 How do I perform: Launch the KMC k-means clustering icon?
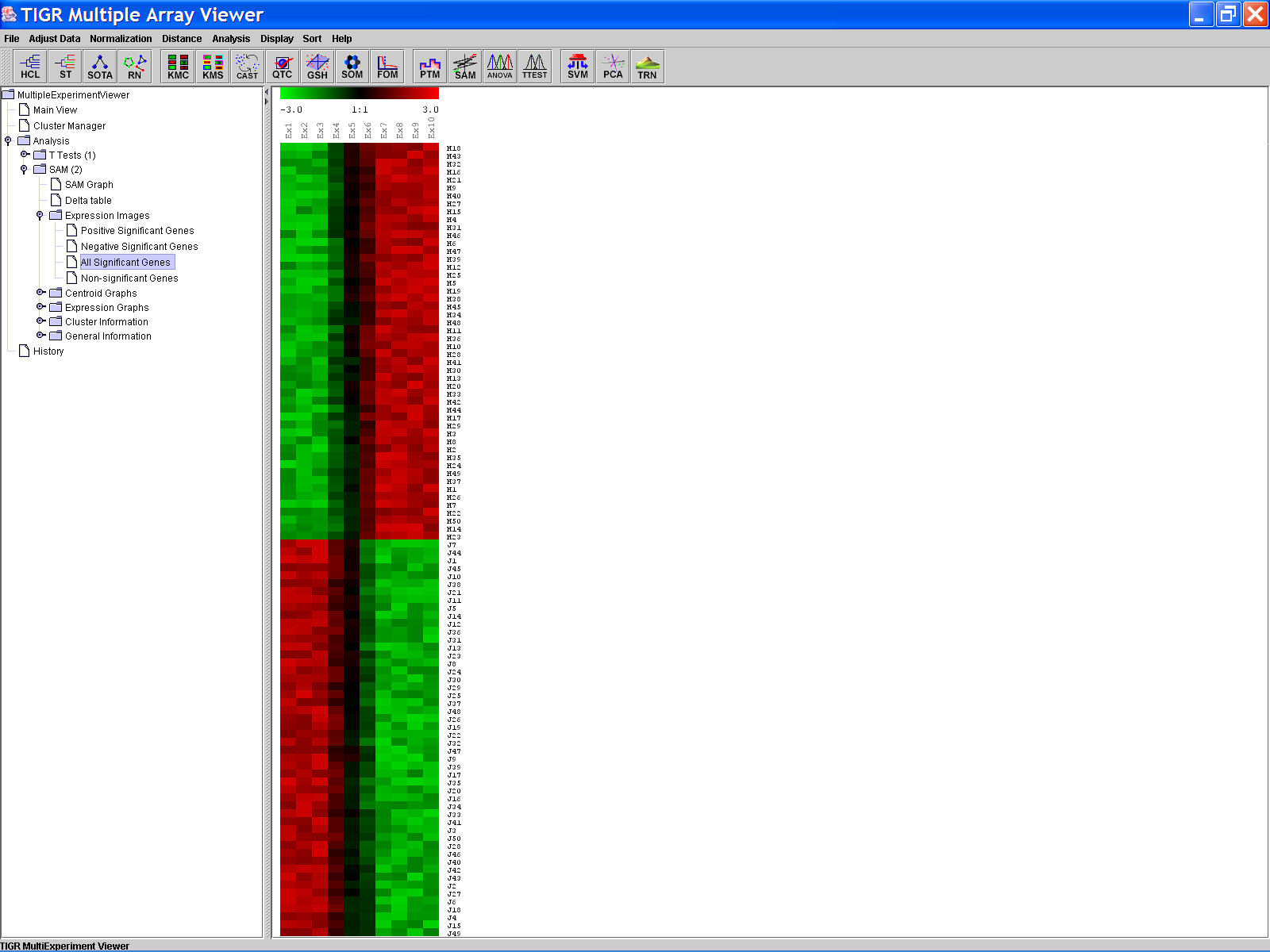click(x=178, y=67)
